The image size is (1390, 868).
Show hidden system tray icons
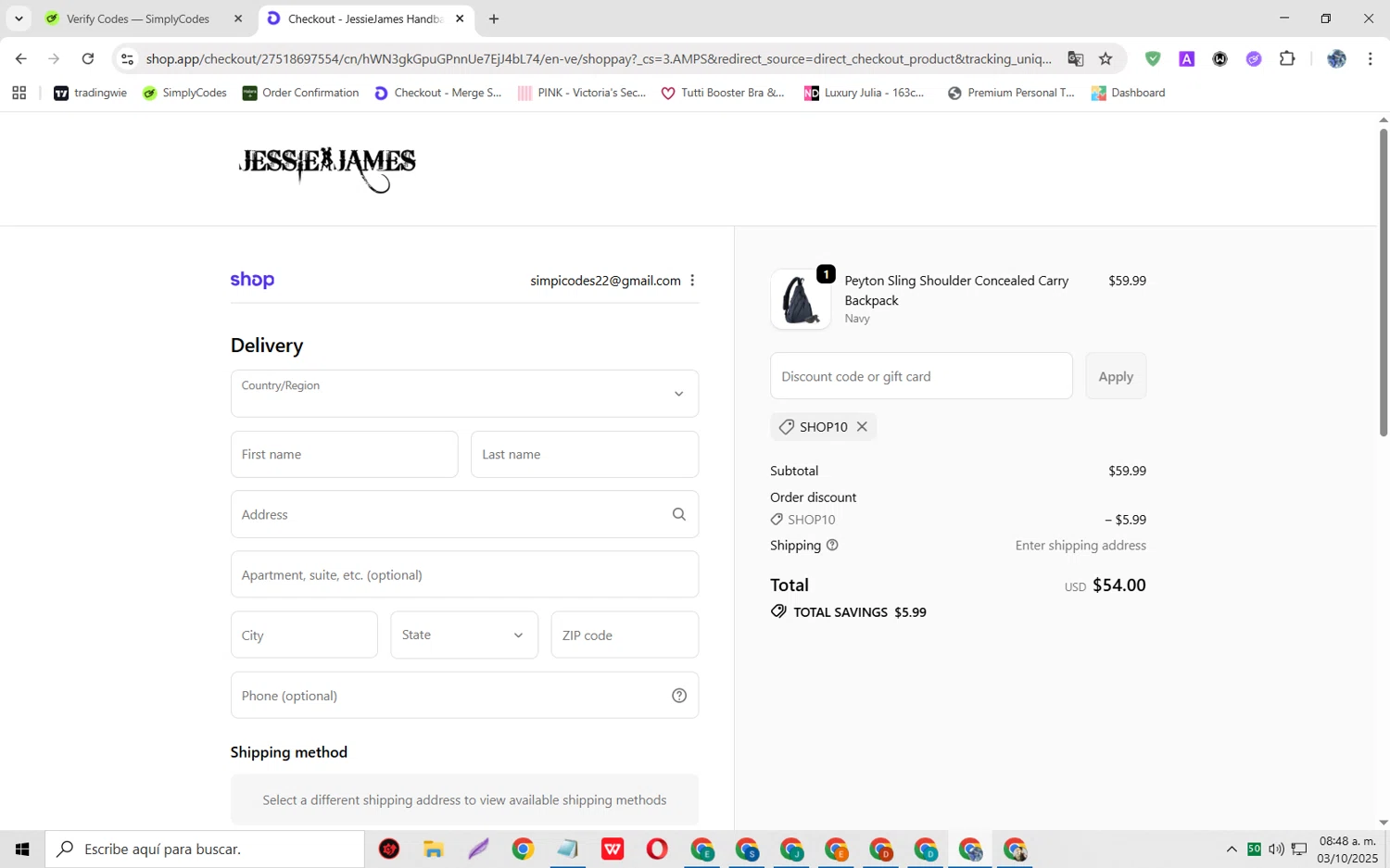[1232, 849]
